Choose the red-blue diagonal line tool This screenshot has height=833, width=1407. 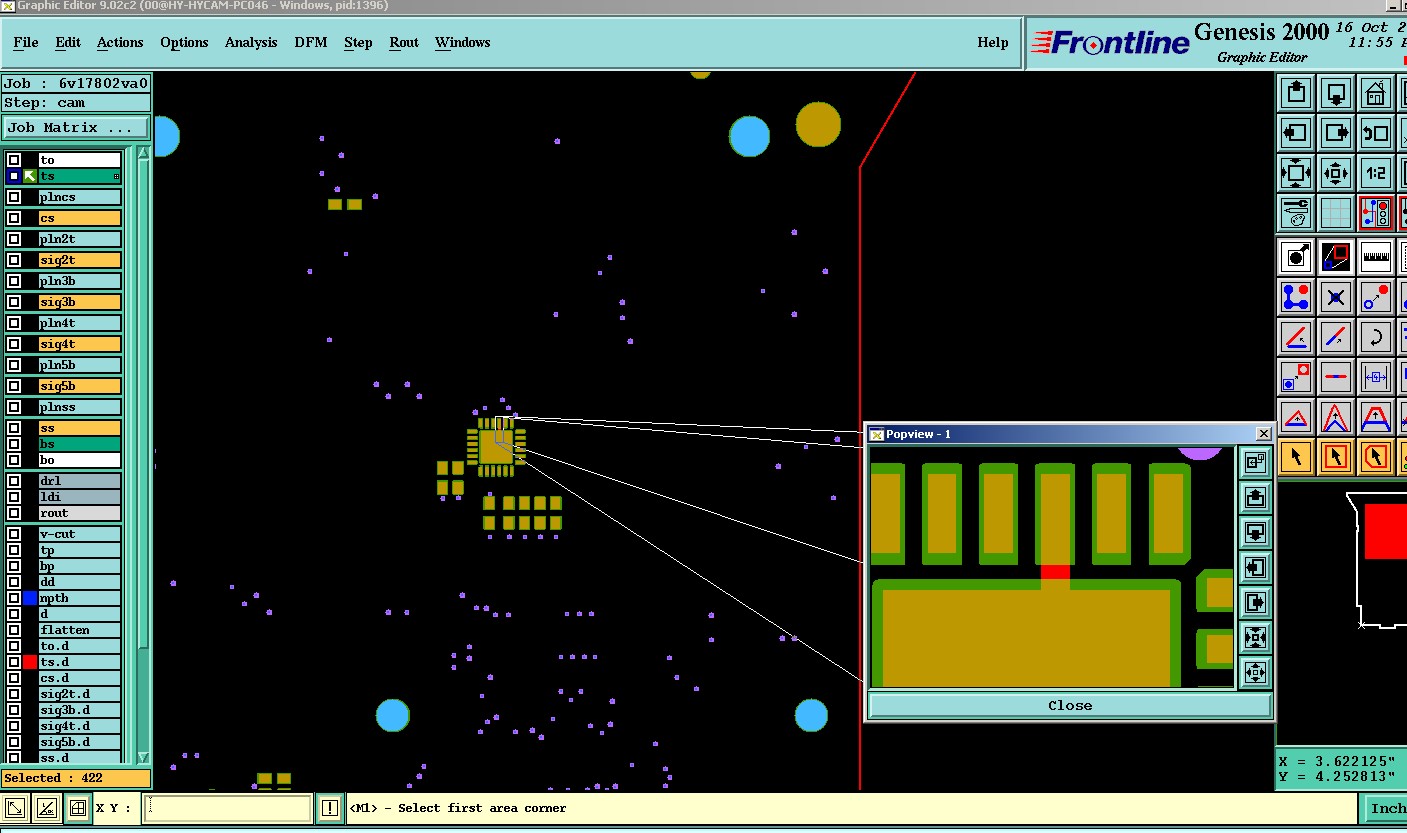click(1336, 337)
